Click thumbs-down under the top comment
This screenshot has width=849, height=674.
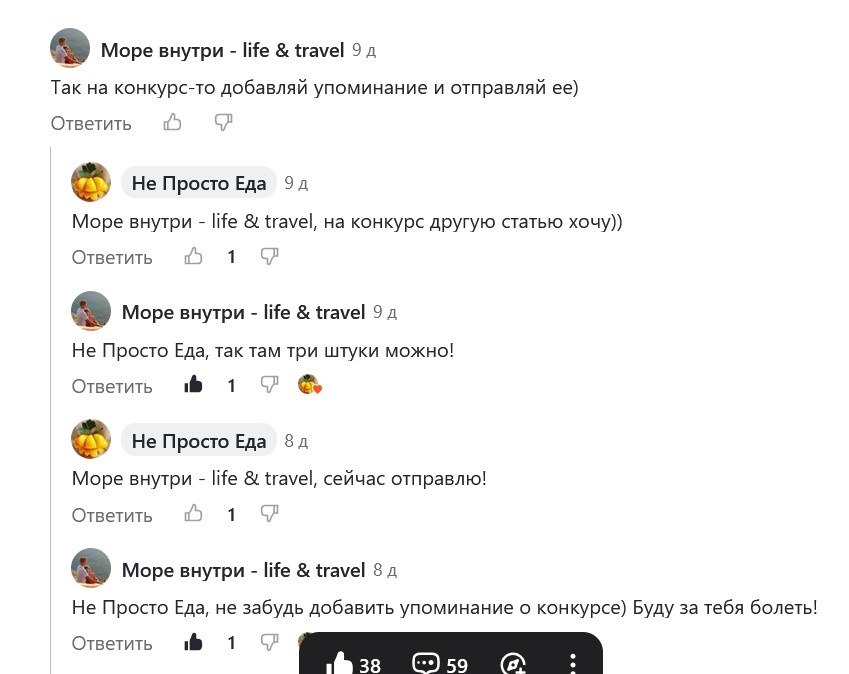coord(222,122)
